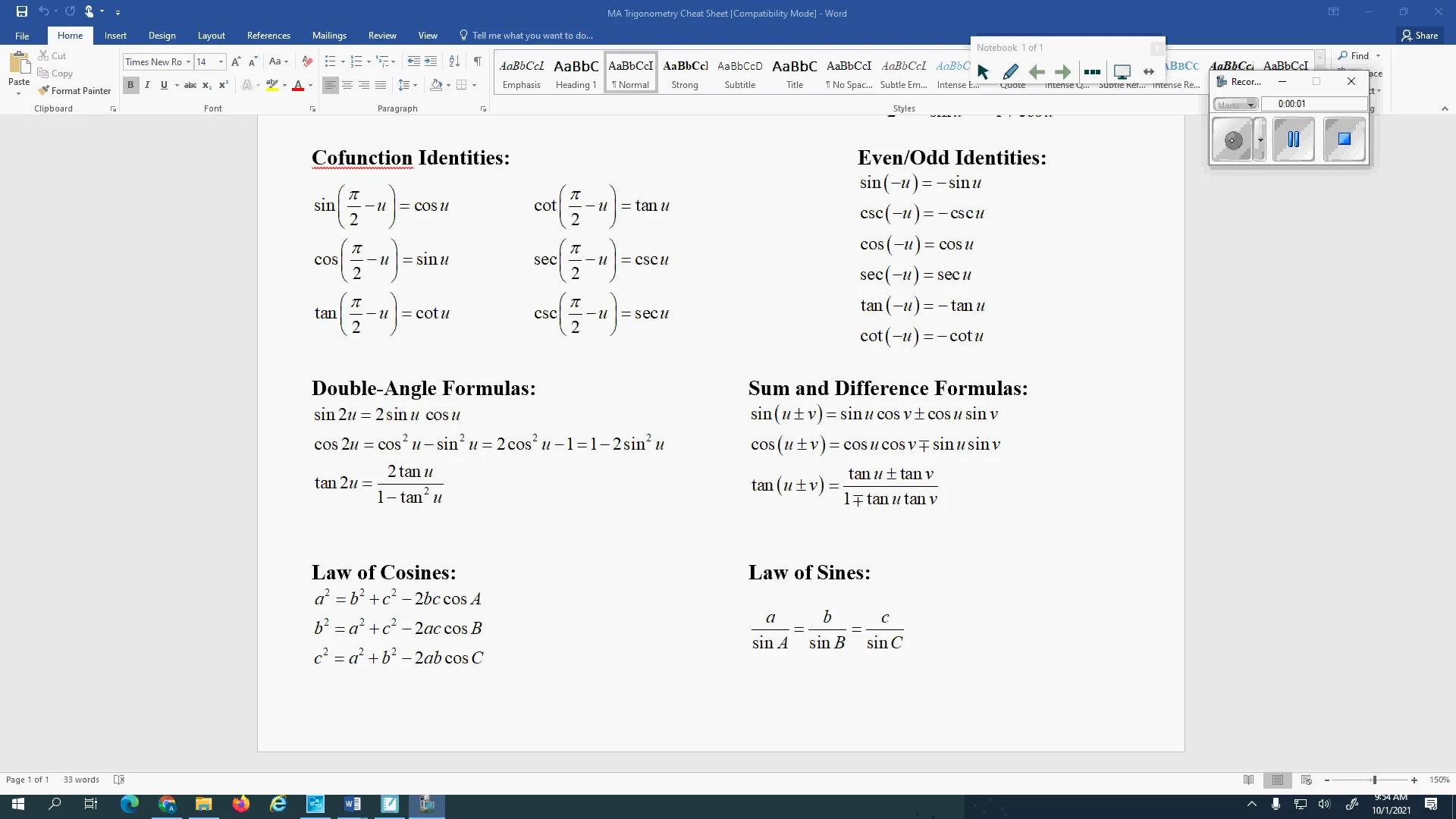
Task: Click the Share button
Action: pyautogui.click(x=1420, y=36)
